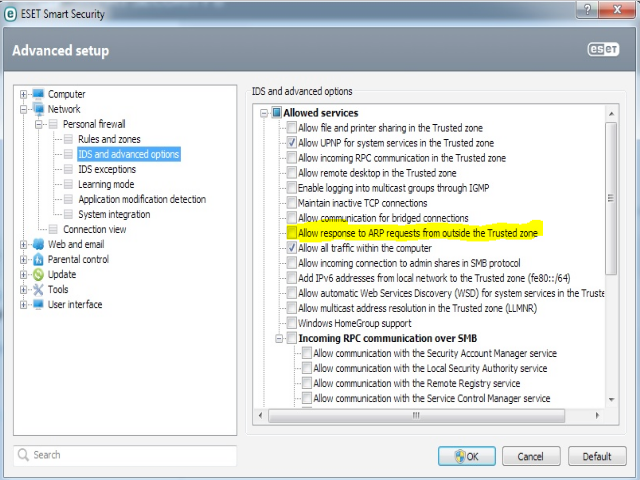
Task: Expand the Computer tree node
Action: [x=23, y=94]
